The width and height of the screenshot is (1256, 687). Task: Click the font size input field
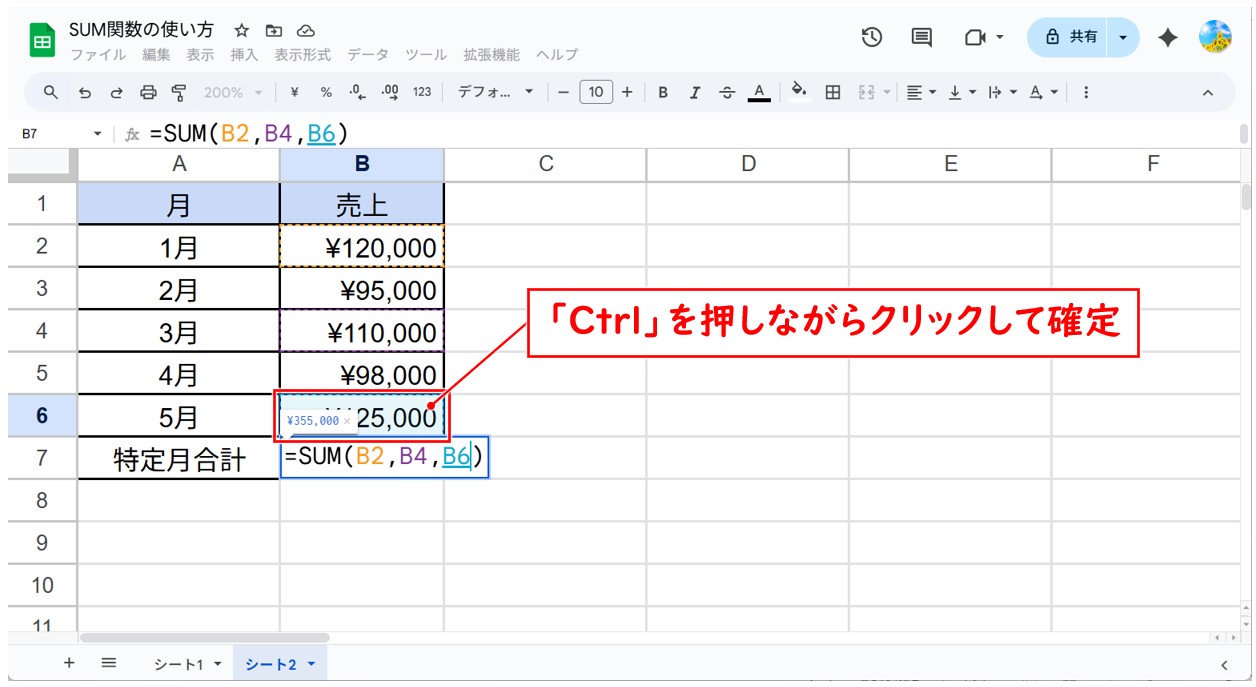(x=595, y=92)
